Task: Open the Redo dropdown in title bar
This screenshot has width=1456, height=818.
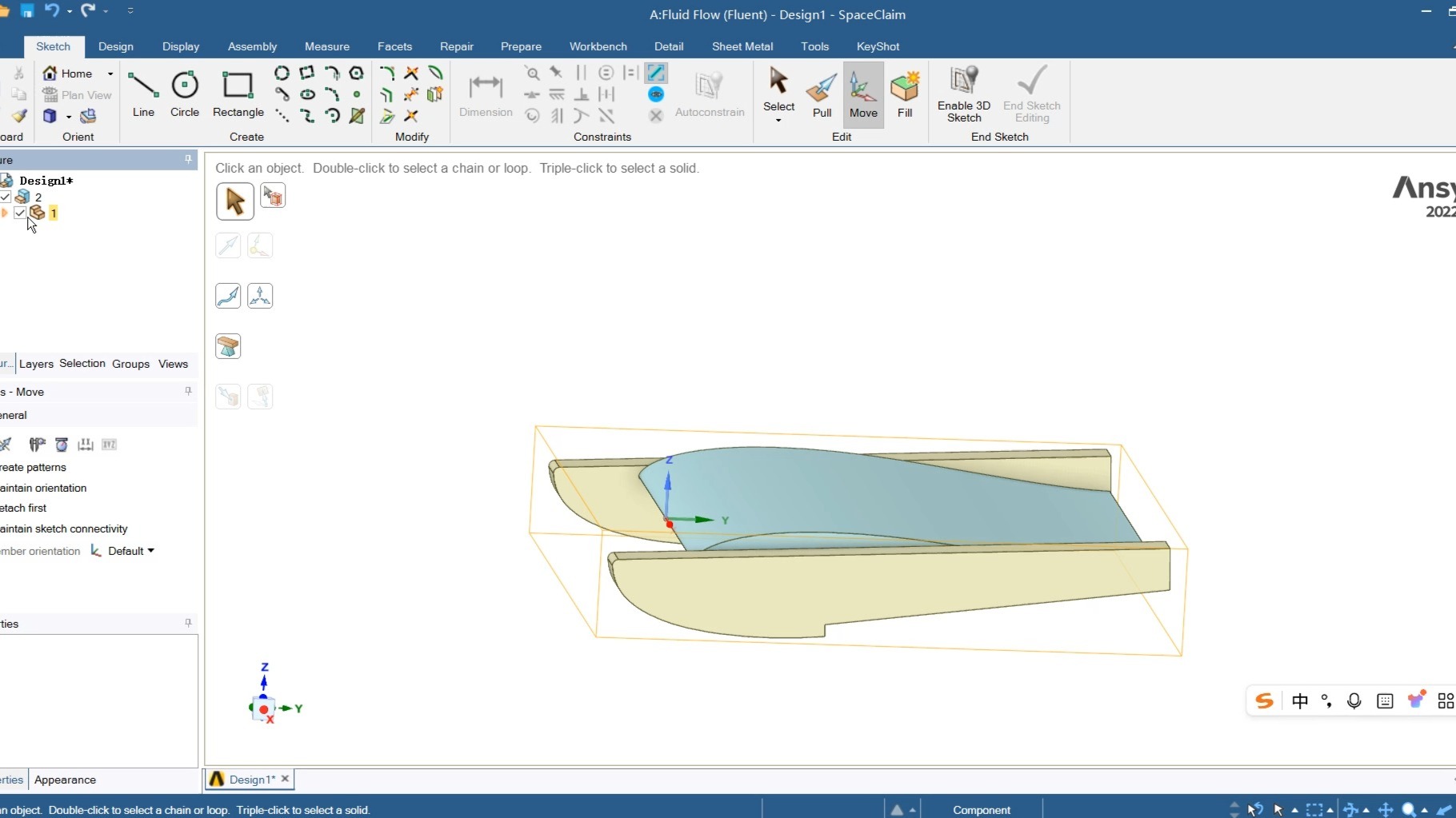Action: 106,10
